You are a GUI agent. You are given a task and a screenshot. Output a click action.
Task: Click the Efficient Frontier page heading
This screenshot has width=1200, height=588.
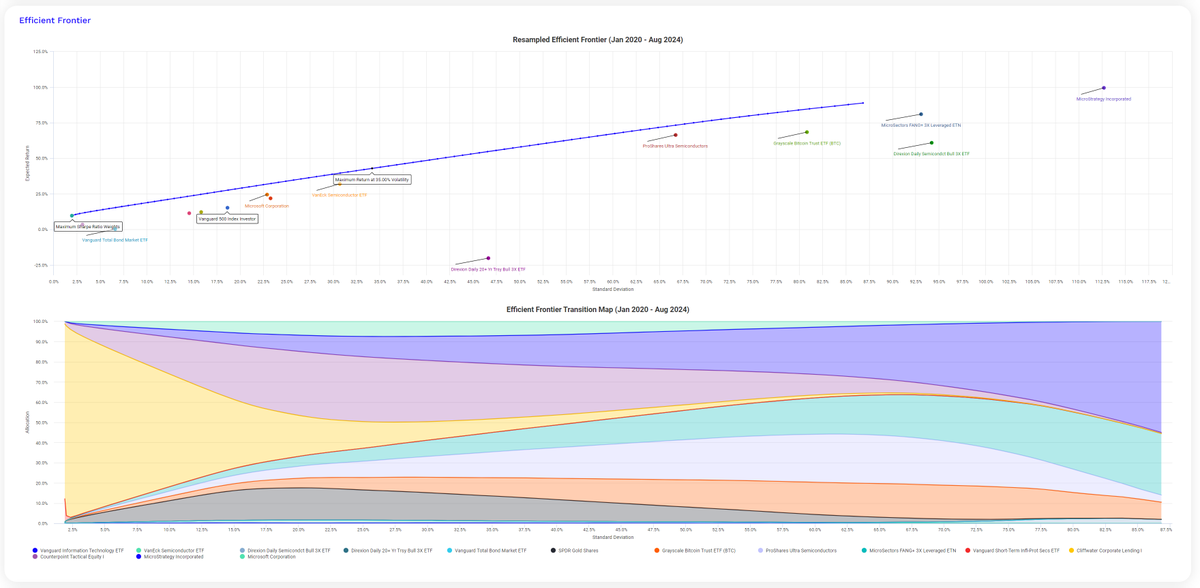point(53,20)
